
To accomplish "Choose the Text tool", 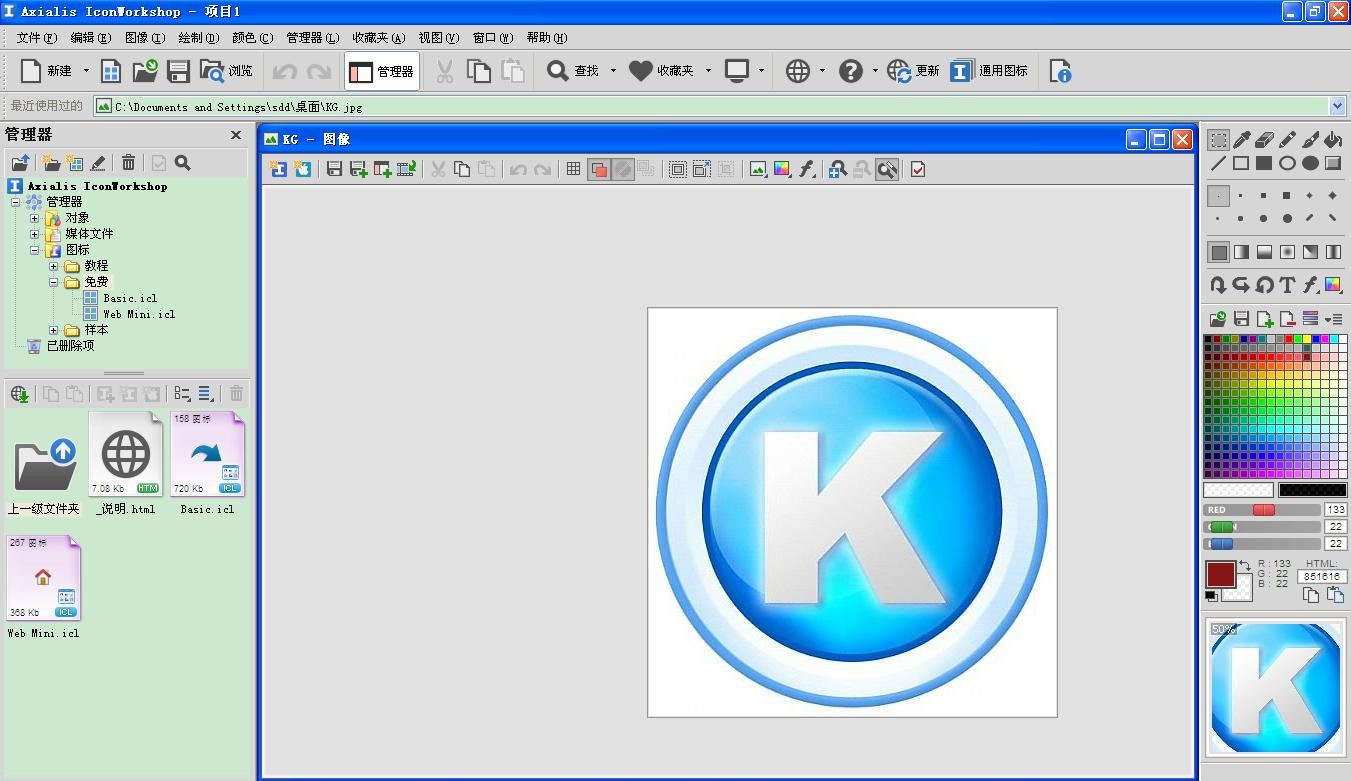I will 1287,285.
